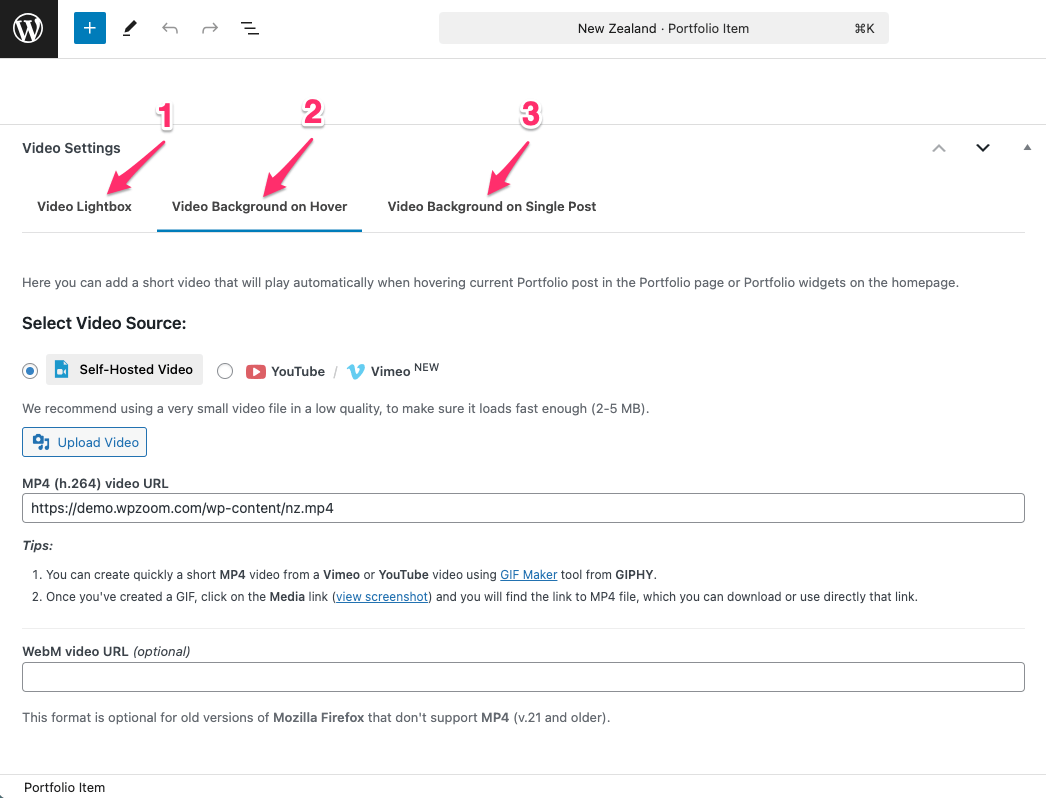1046x798 pixels.
Task: Click the WebM video URL field
Action: pos(523,677)
